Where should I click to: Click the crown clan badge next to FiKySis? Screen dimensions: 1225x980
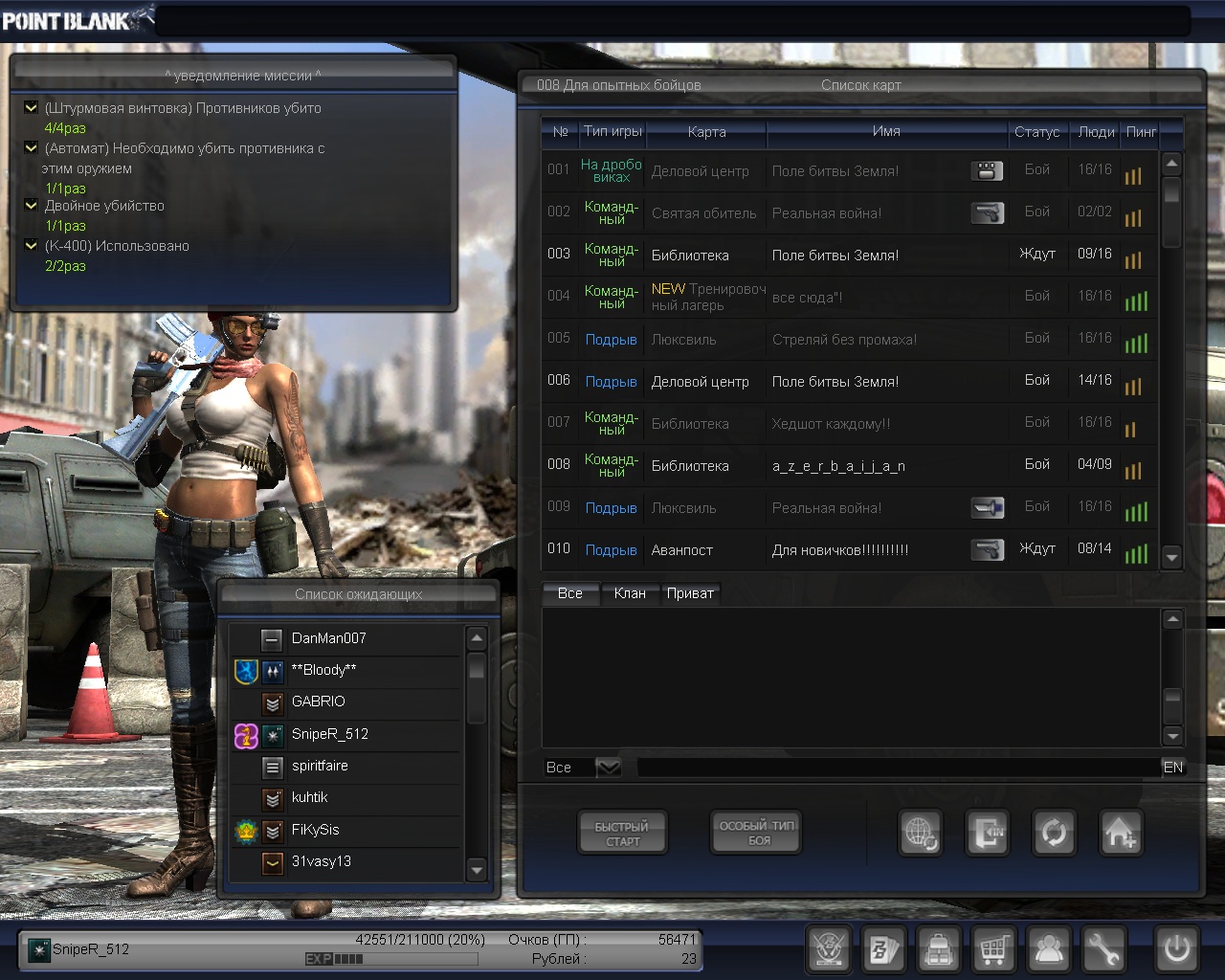tap(246, 831)
